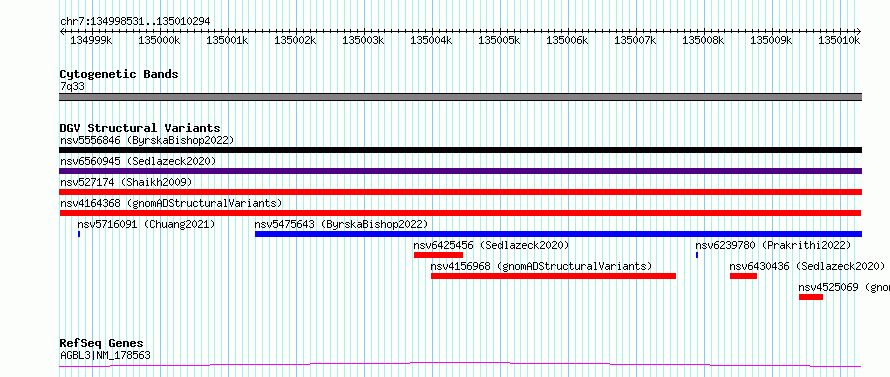Click the AGBL3|NM_178563 gene label
The image size is (890, 377).
(x=106, y=356)
